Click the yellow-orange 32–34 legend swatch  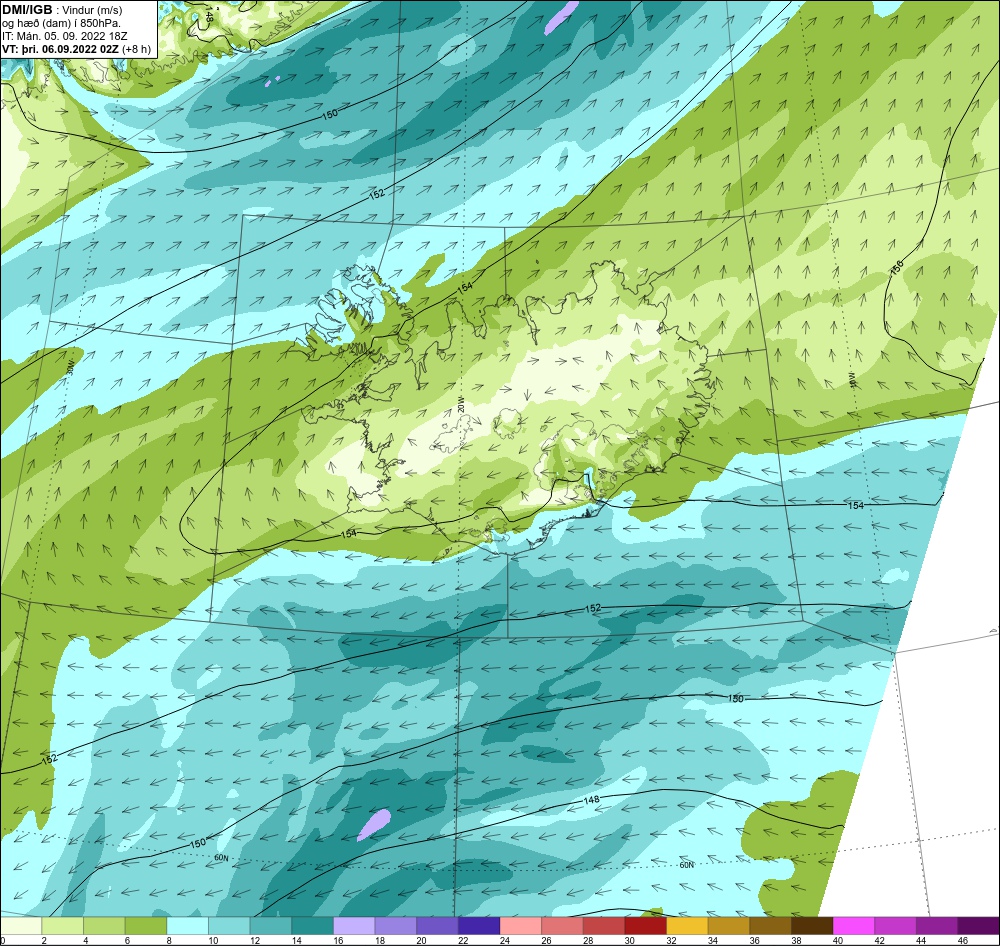tap(688, 926)
